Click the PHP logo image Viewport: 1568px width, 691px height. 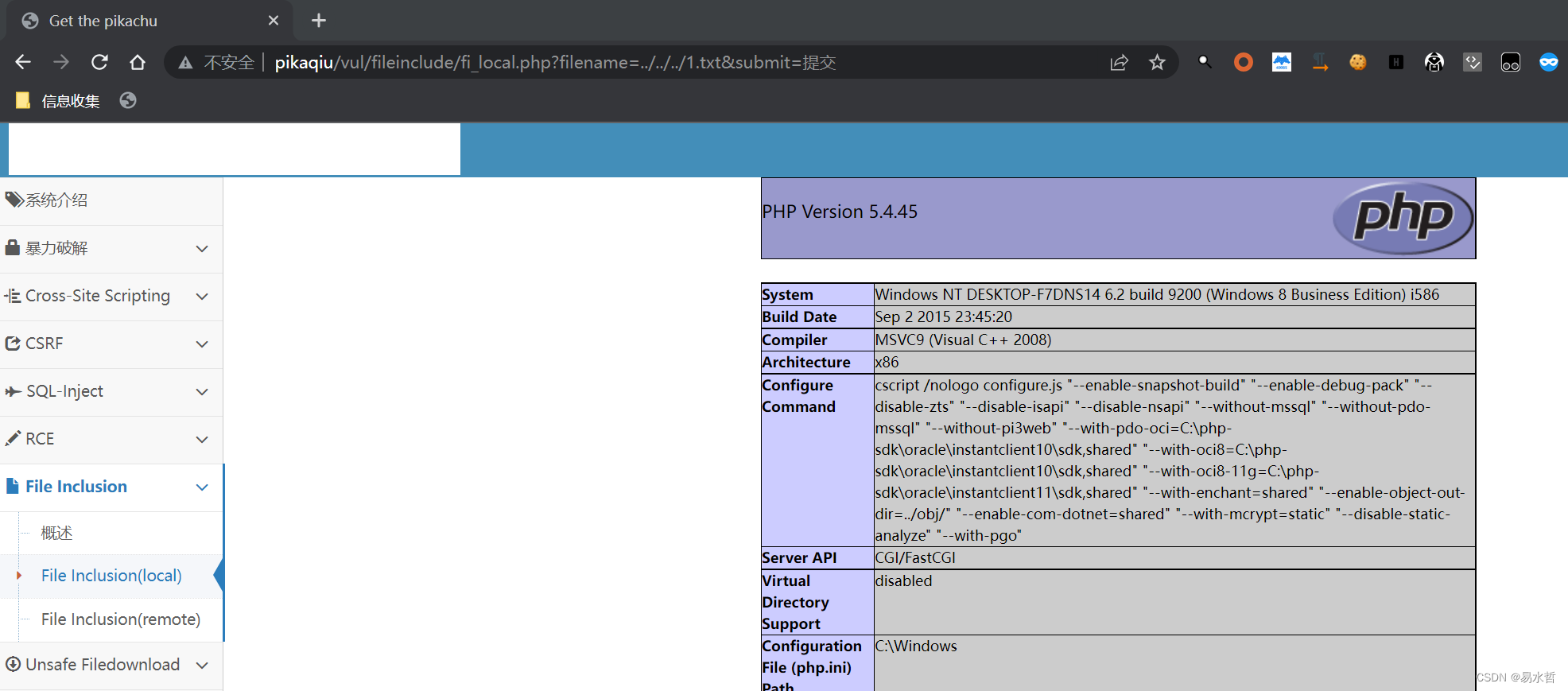[x=1403, y=218]
